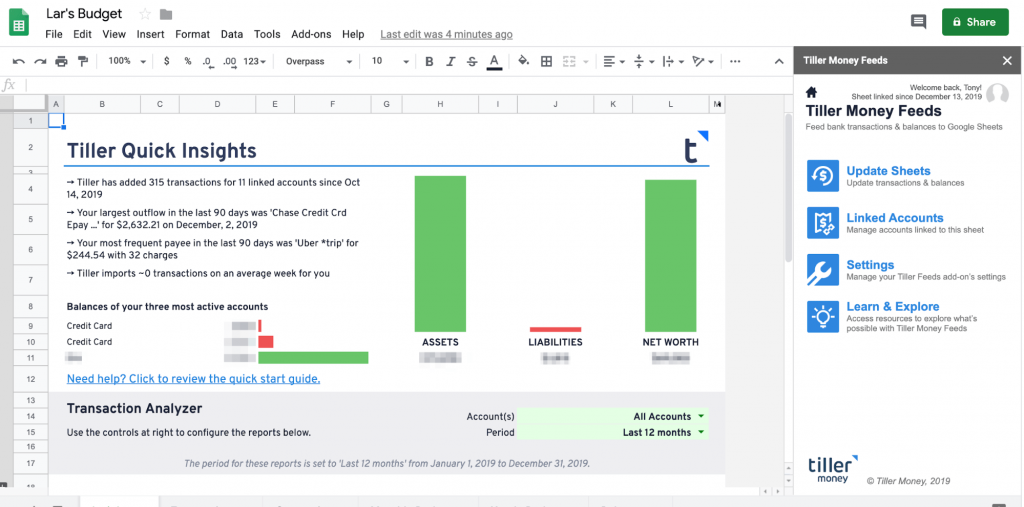This screenshot has height=507, width=1024.
Task: Open text rotation dropdown
Action: pyautogui.click(x=703, y=61)
